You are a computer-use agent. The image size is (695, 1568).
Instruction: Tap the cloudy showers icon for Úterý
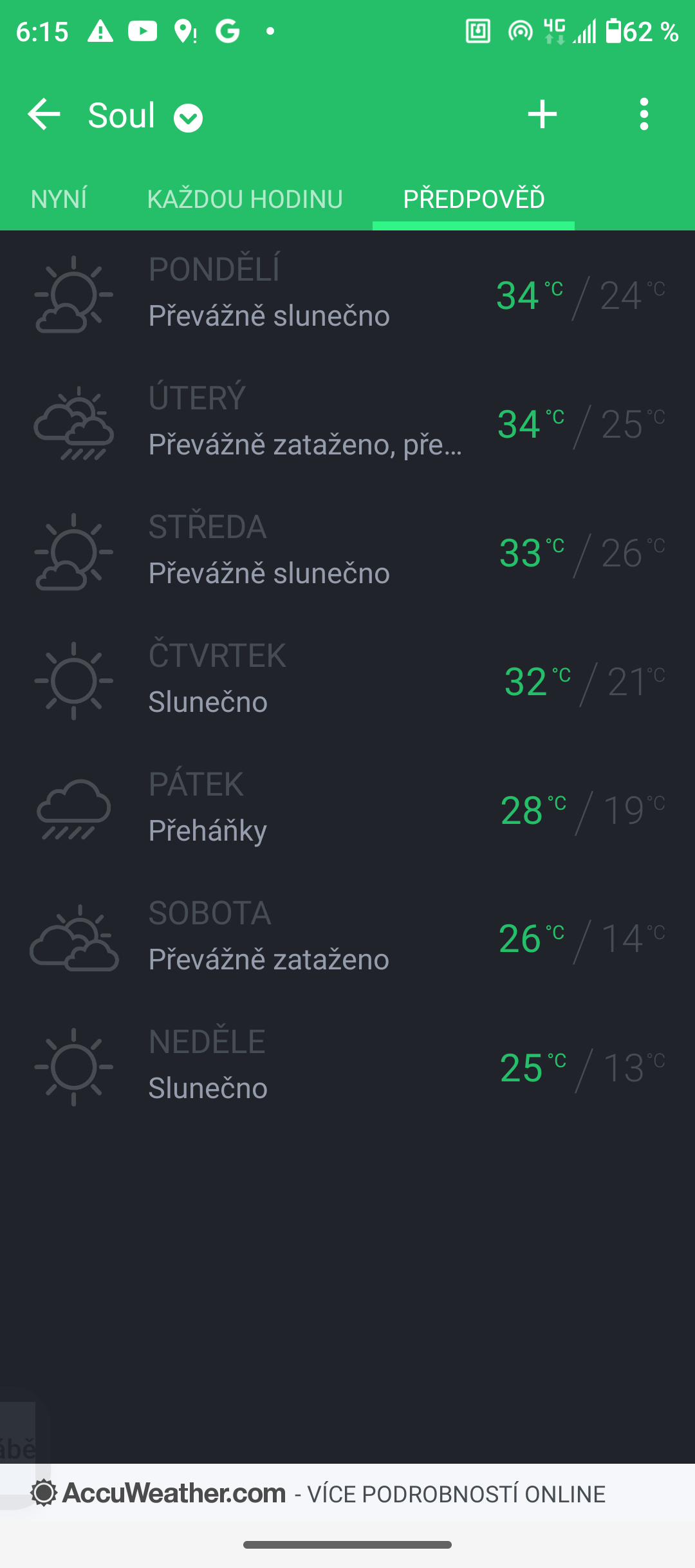point(73,424)
